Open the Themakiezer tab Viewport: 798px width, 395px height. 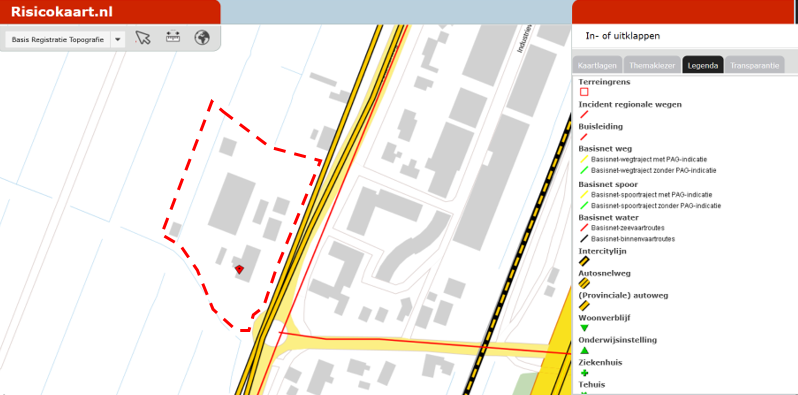point(652,66)
